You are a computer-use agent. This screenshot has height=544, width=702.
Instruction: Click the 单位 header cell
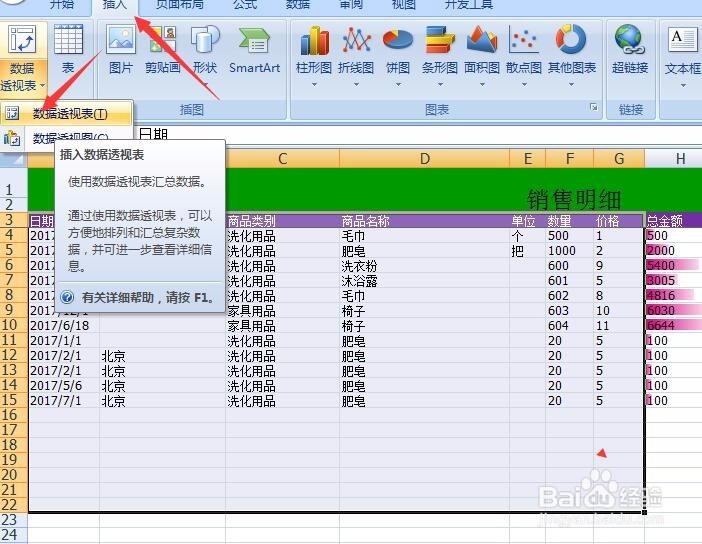click(x=528, y=220)
